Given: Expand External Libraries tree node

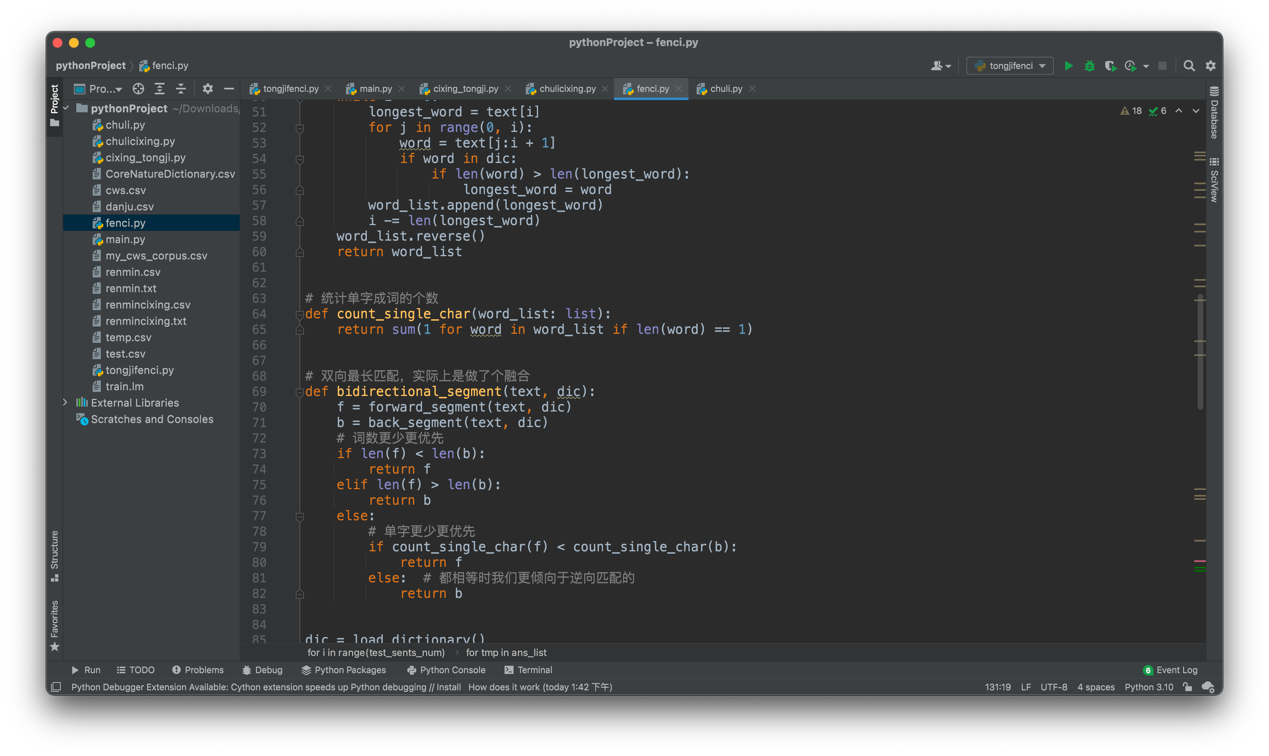Looking at the screenshot, I should click(66, 403).
